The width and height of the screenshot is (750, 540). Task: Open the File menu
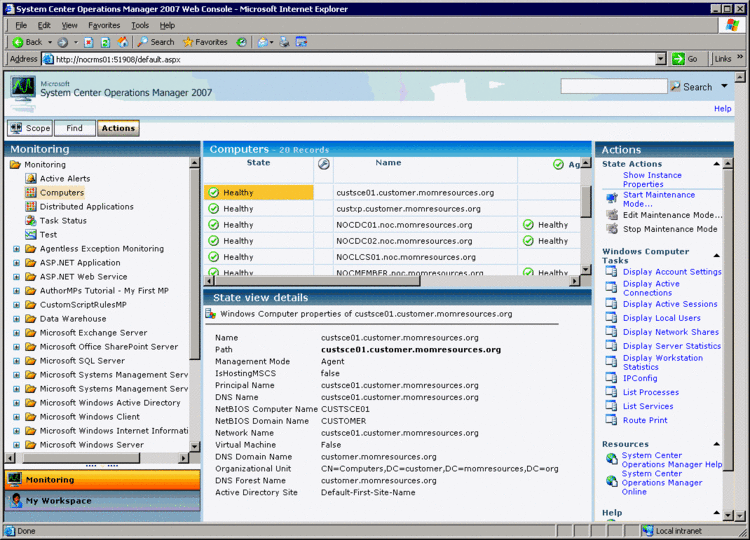(x=21, y=25)
